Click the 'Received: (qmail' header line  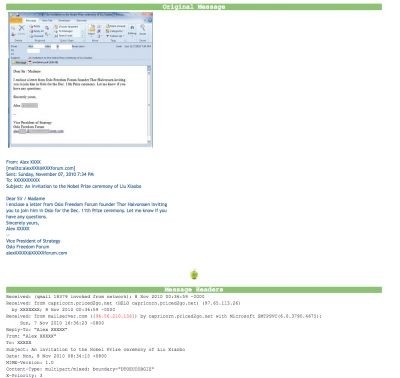[x=105, y=296]
